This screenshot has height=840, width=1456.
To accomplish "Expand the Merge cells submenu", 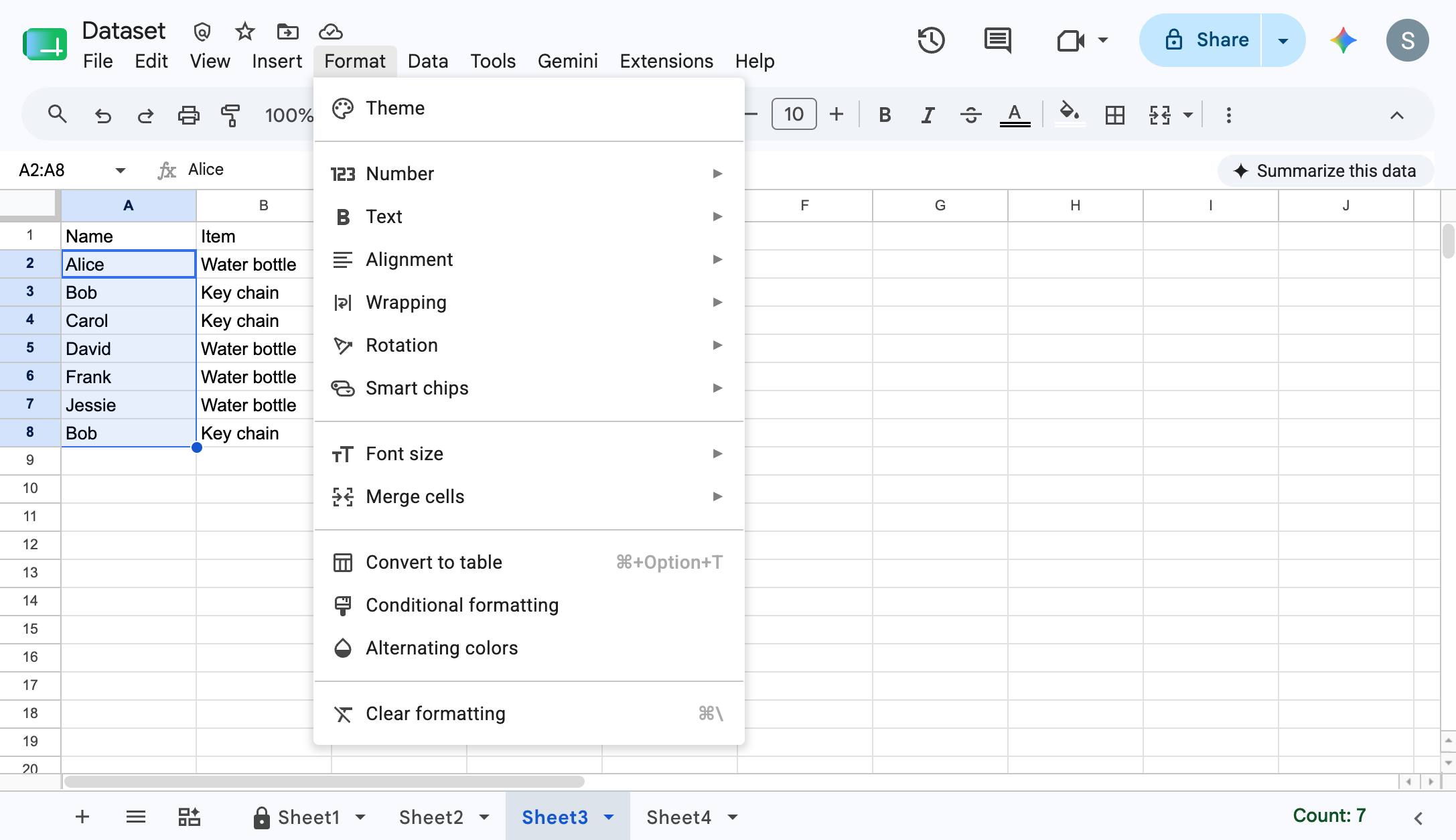I will (x=529, y=496).
